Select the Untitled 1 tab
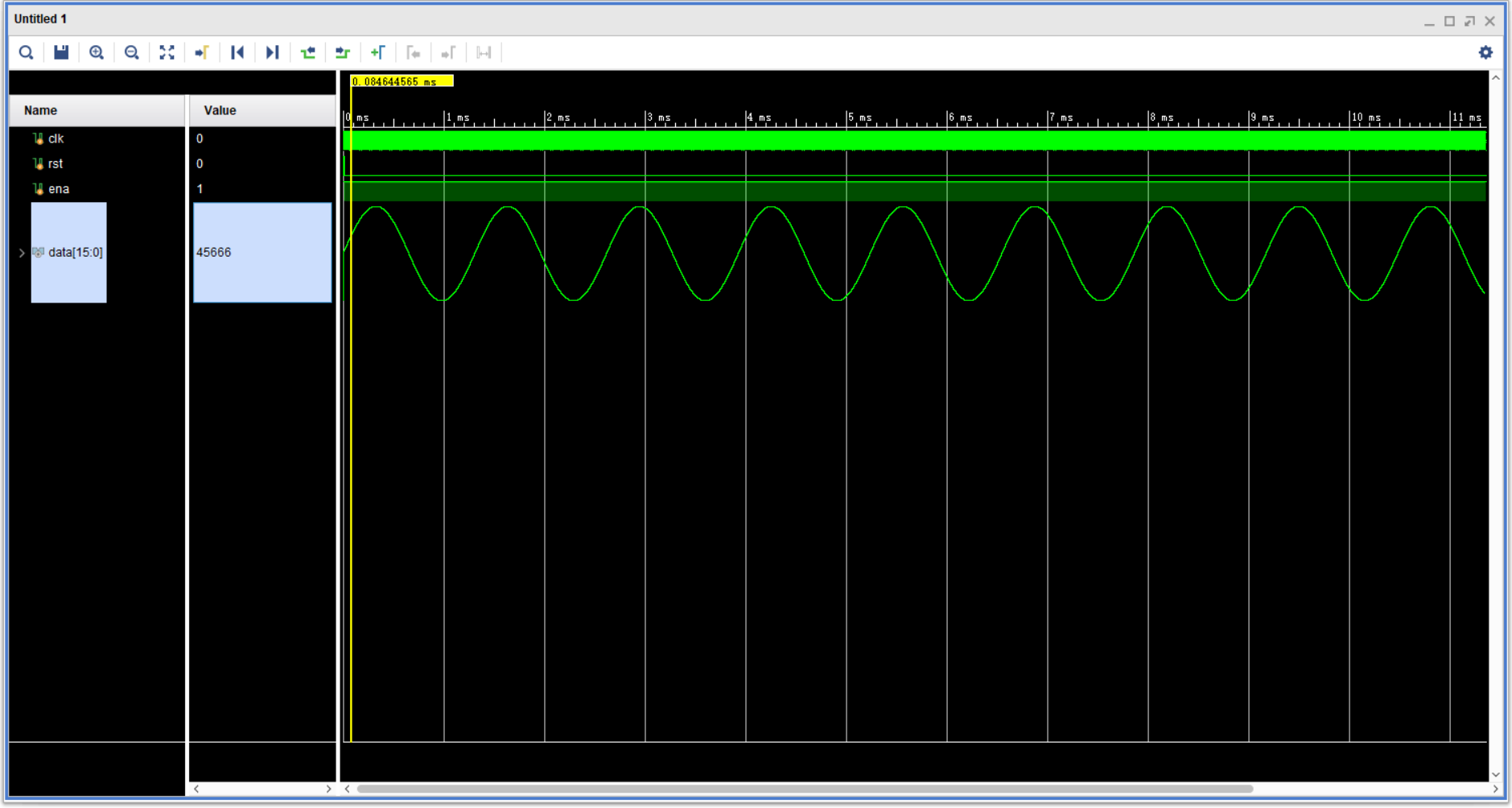 pyautogui.click(x=40, y=19)
